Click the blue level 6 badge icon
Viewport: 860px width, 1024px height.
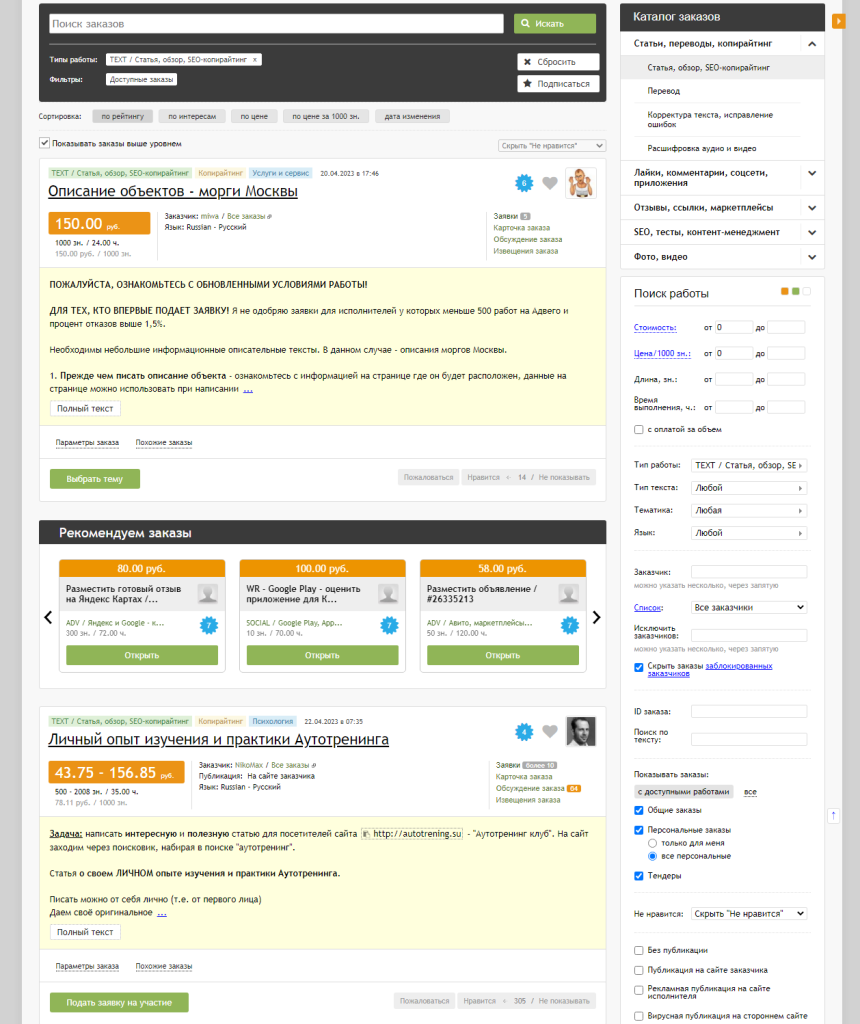[522, 183]
